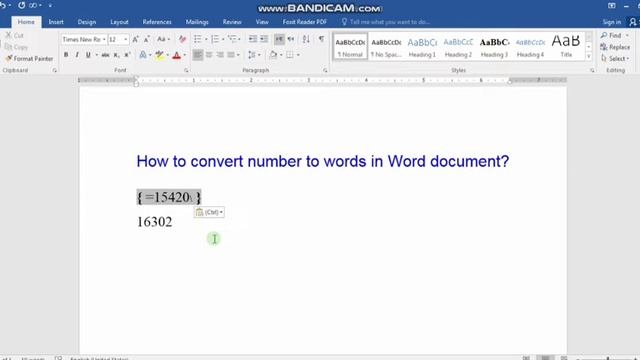Toggle Italic formatting
The height and width of the screenshot is (360, 640).
pyautogui.click(x=77, y=55)
